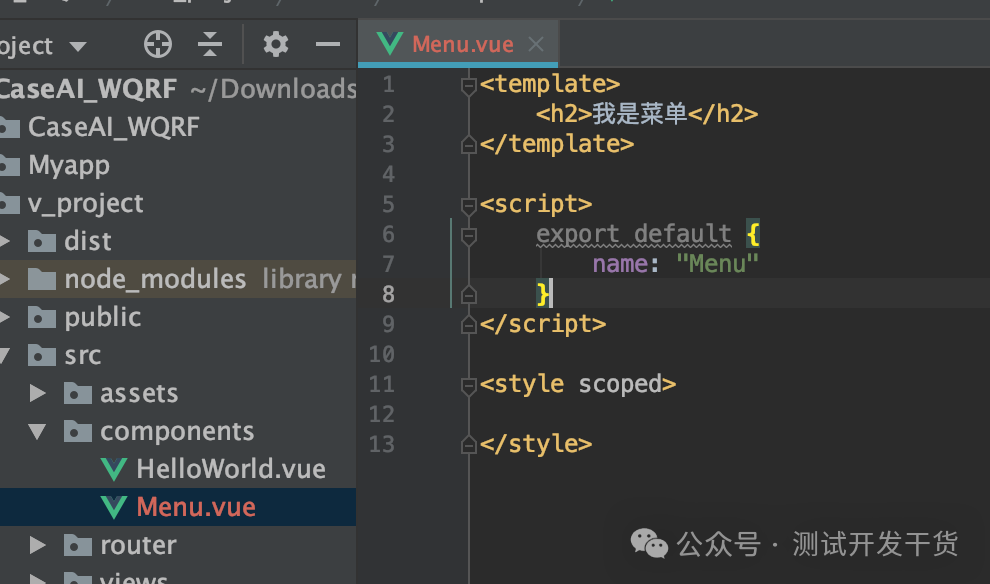The height and width of the screenshot is (584, 990).
Task: Toggle fold marker on <style scoped> line
Action: 468,385
